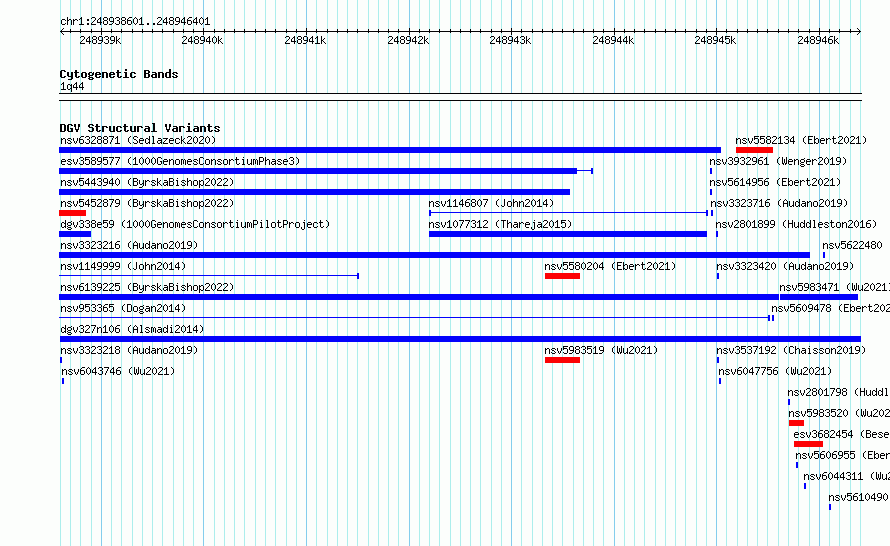
Task: Open nsv5452879 (ByrskaBishop2022) label
Action: coord(147,203)
